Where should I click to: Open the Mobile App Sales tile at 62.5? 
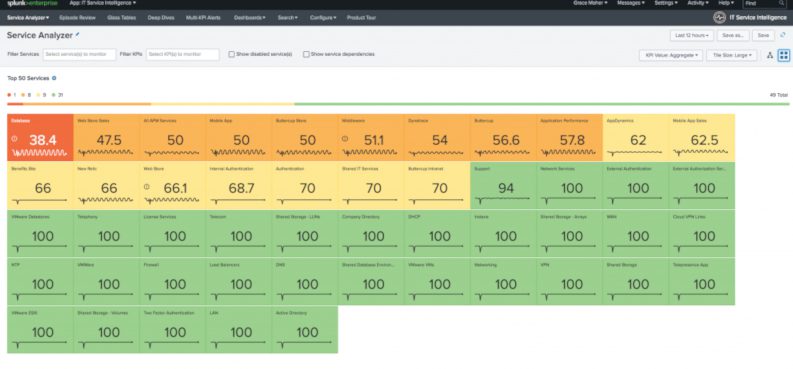coord(701,138)
